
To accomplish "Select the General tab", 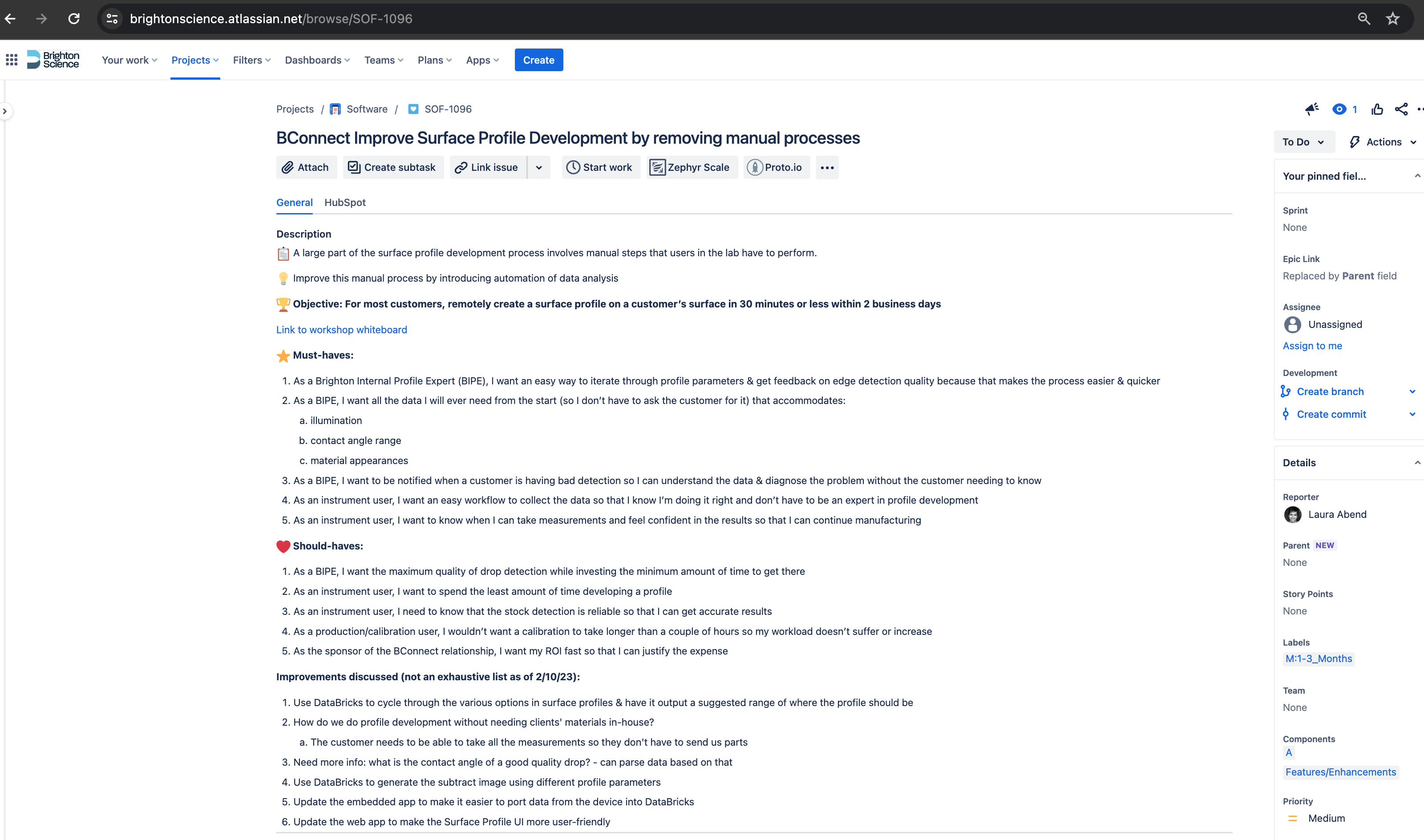I will click(x=294, y=202).
